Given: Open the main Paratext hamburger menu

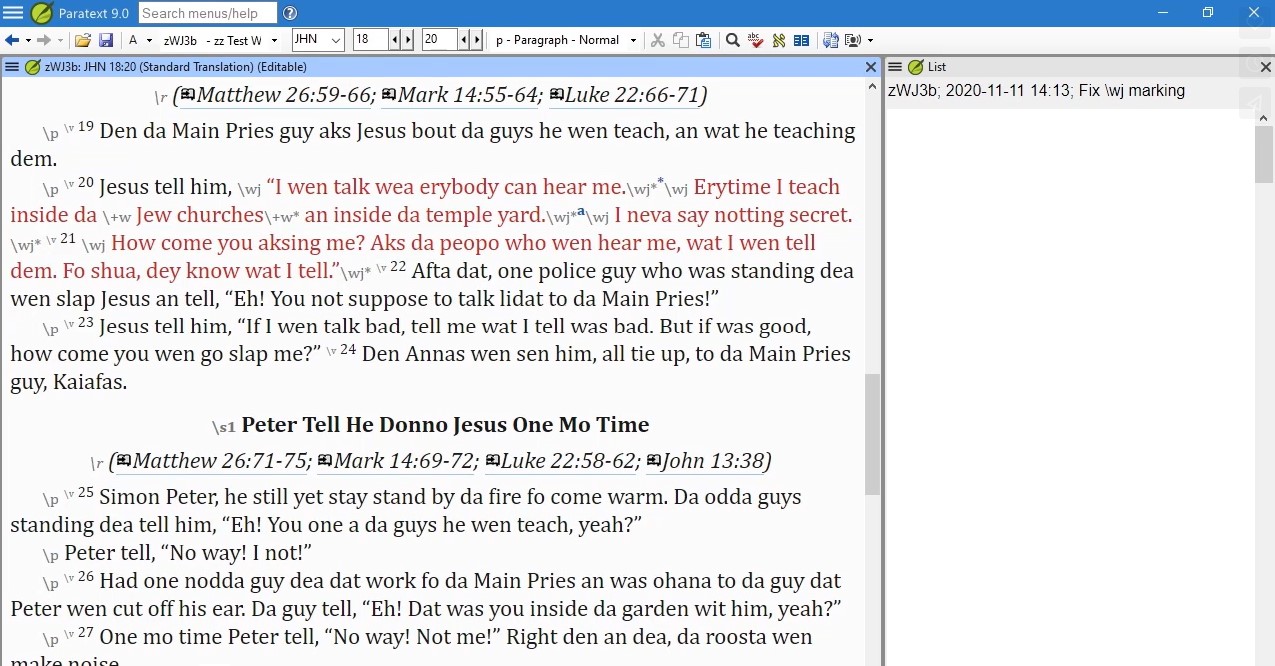Looking at the screenshot, I should point(12,13).
